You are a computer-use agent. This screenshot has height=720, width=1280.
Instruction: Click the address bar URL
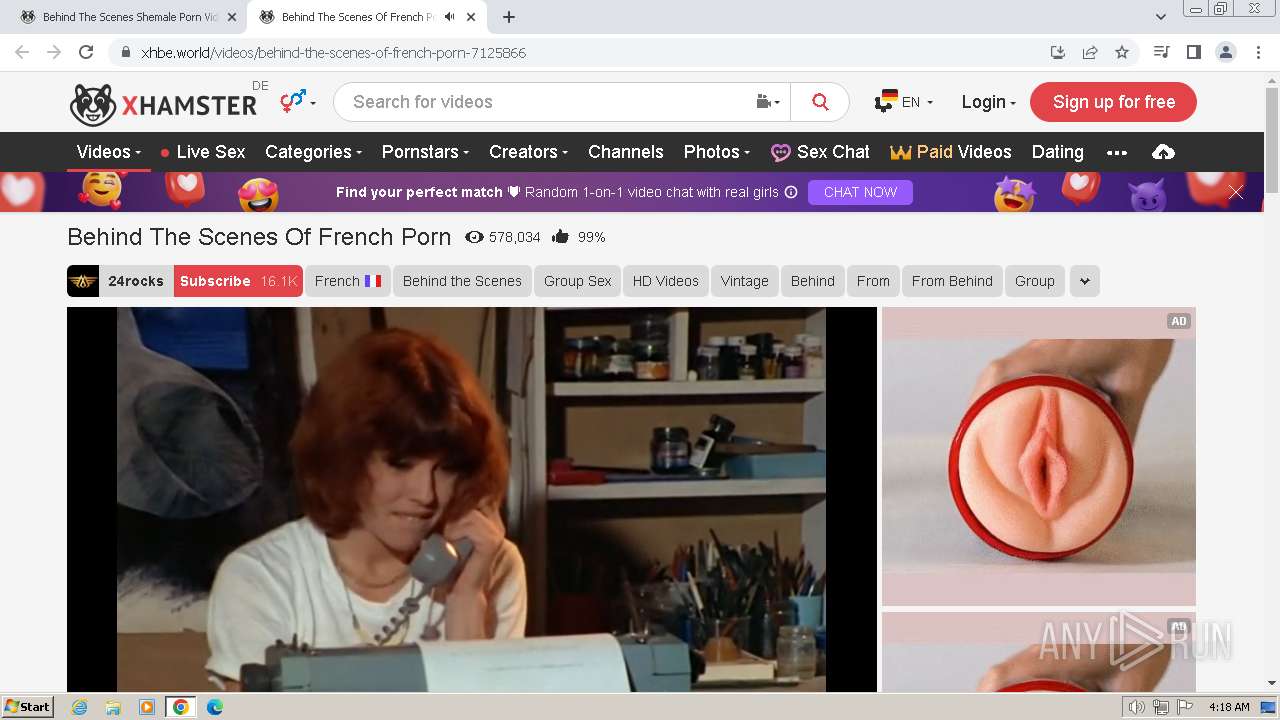point(333,53)
